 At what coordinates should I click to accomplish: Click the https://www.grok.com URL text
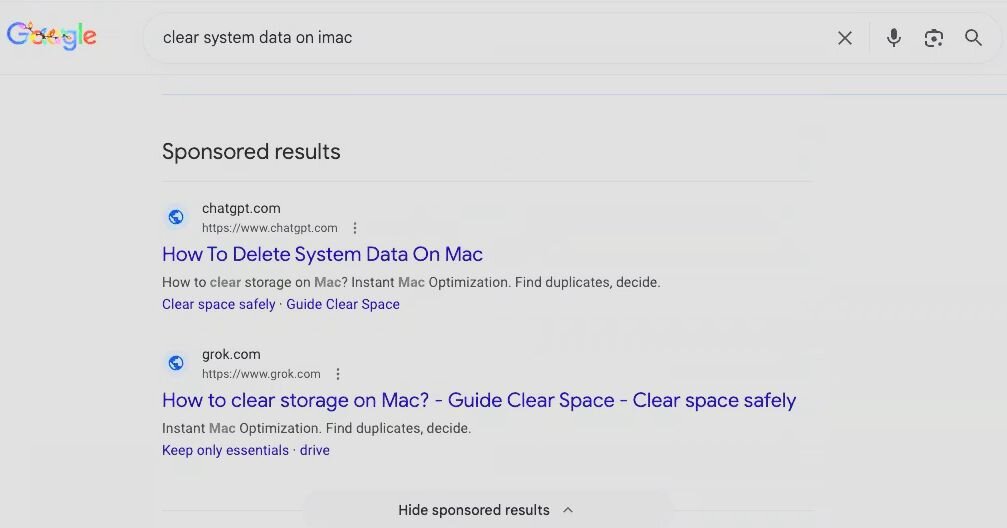(261, 374)
